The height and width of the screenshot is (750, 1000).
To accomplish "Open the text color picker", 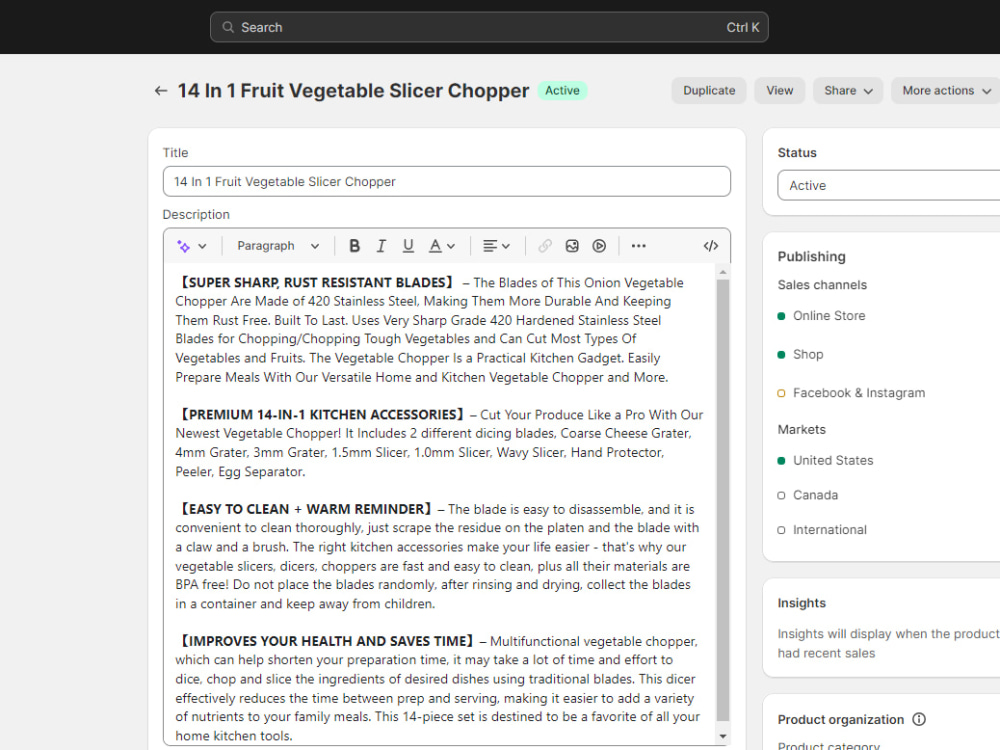I will tap(441, 246).
